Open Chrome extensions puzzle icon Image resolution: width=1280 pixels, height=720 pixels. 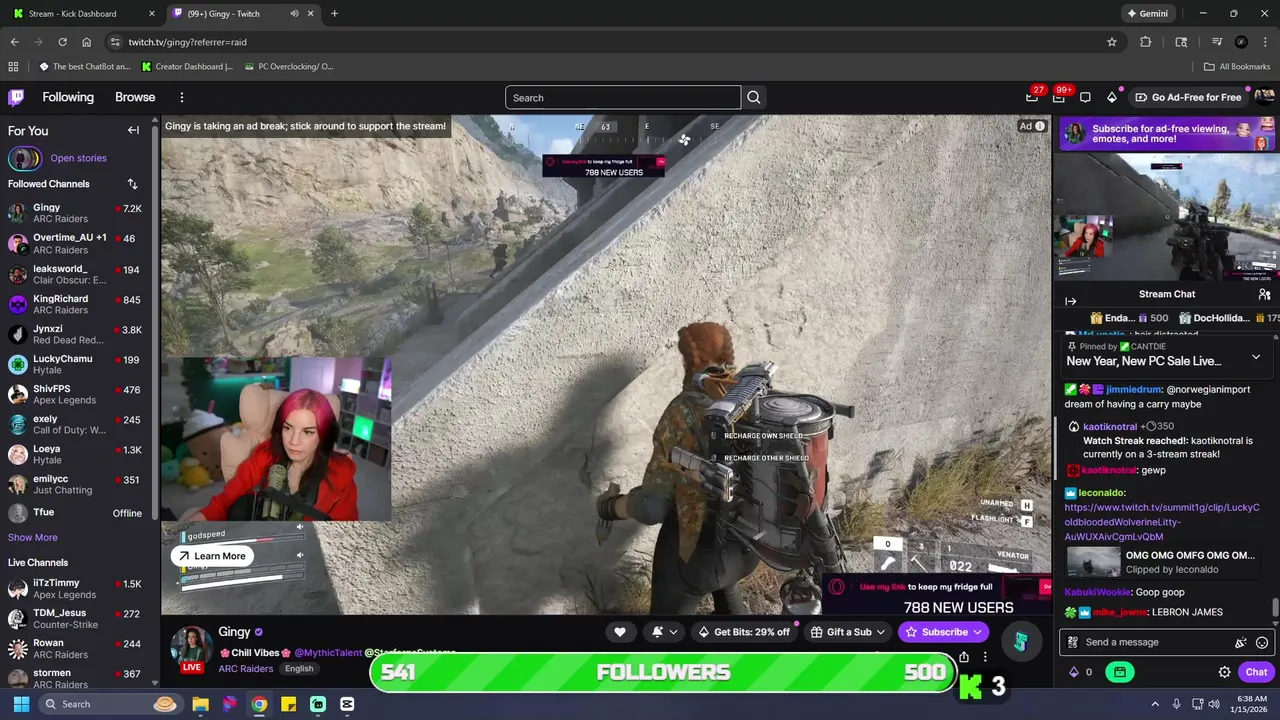click(x=1146, y=42)
